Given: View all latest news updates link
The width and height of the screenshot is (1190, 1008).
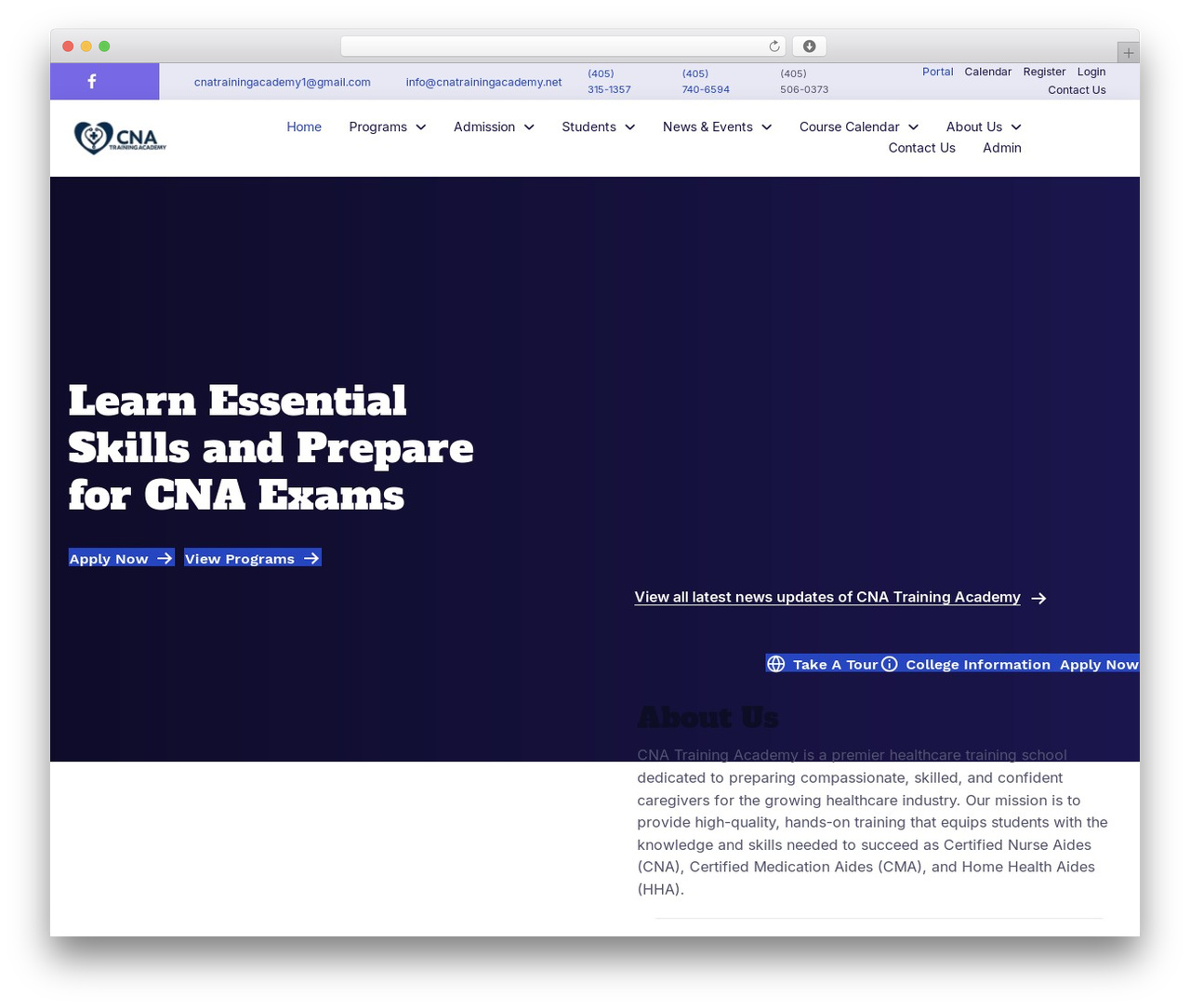Looking at the screenshot, I should click(x=827, y=597).
